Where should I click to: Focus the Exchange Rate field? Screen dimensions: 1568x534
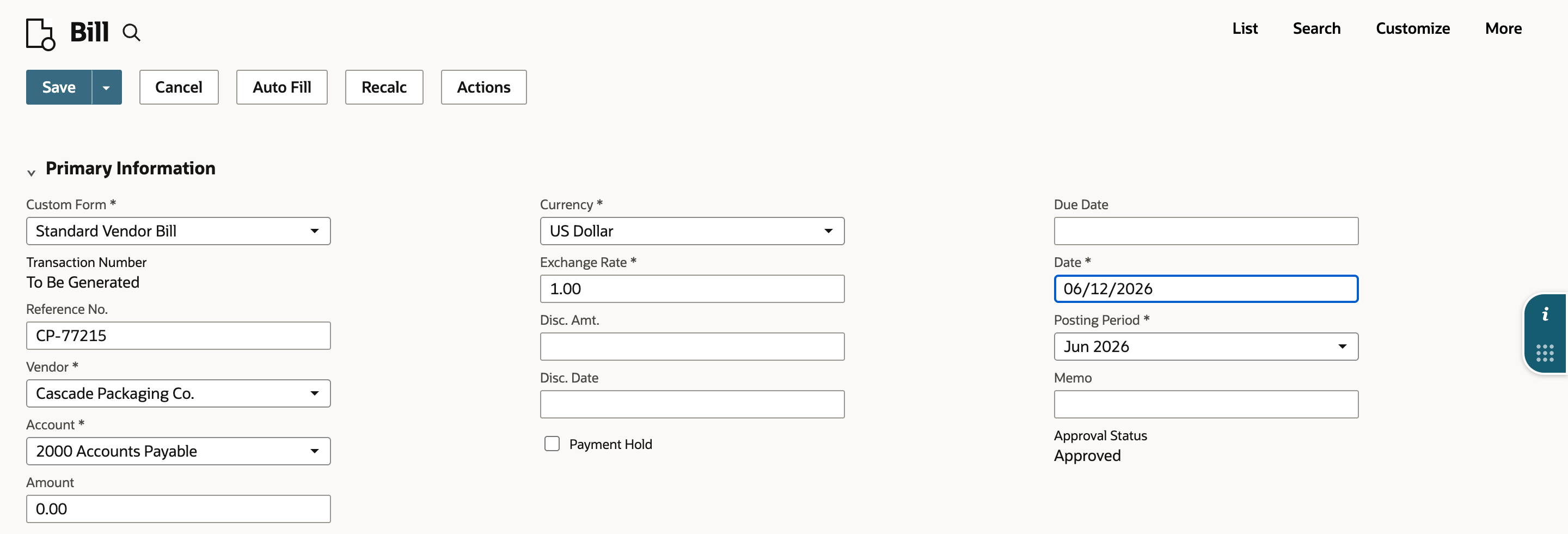[x=692, y=289]
